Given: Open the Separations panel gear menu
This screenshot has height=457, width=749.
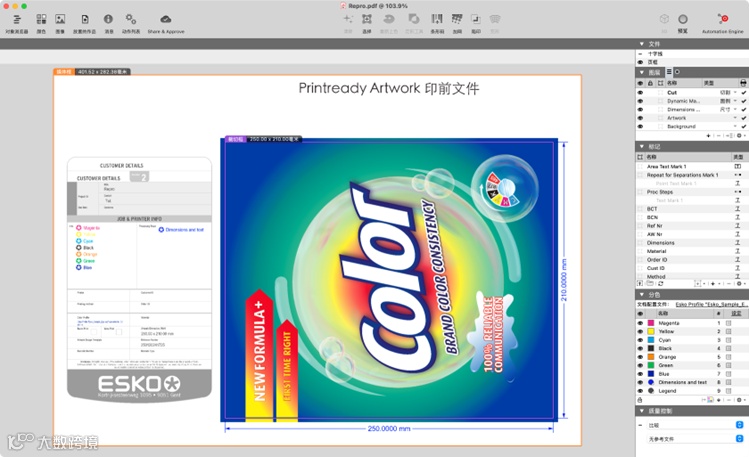Looking at the screenshot, I should [x=739, y=400].
